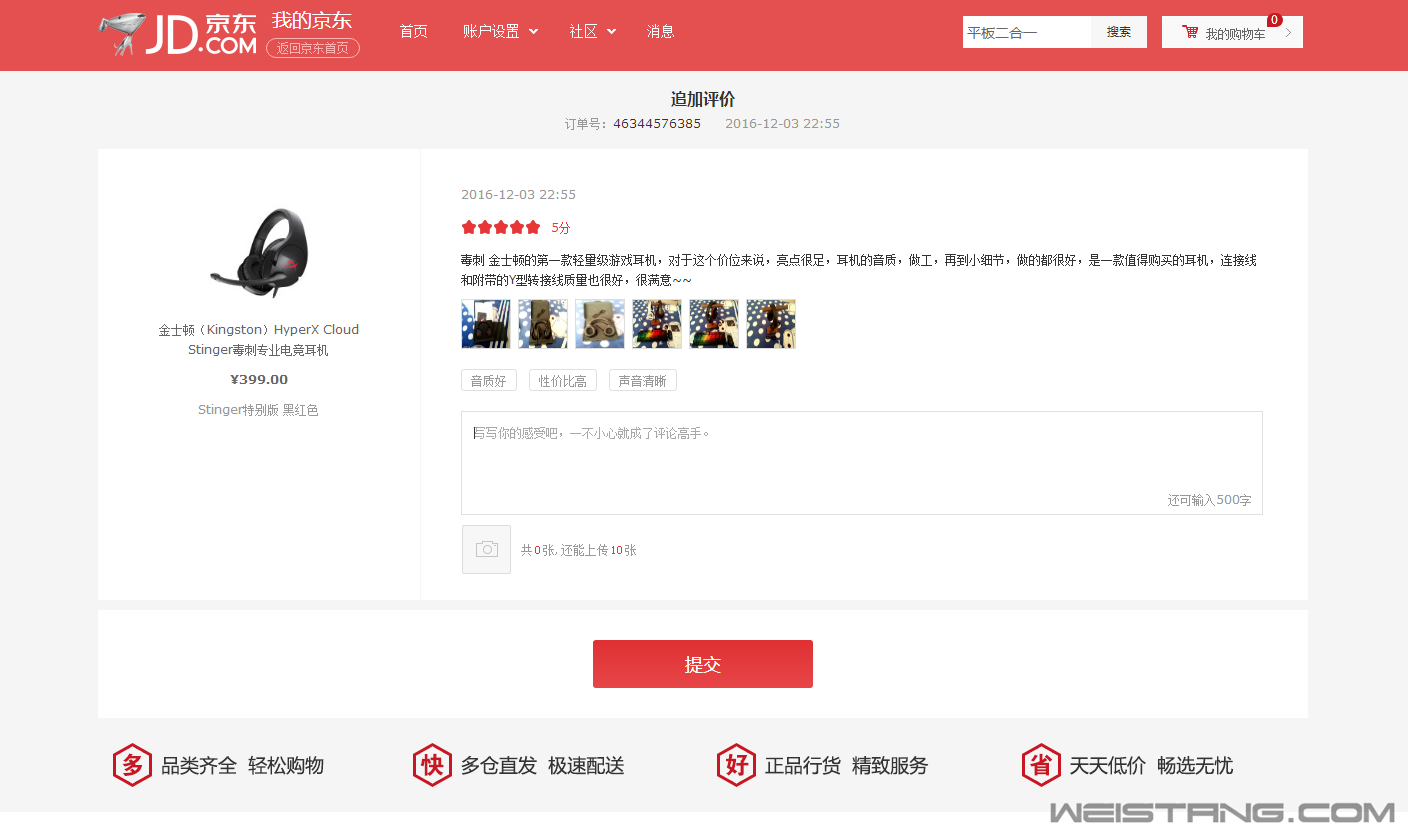Viewport: 1408px width, 836px height.
Task: Open the fourth review photo thumbnail
Action: [657, 324]
